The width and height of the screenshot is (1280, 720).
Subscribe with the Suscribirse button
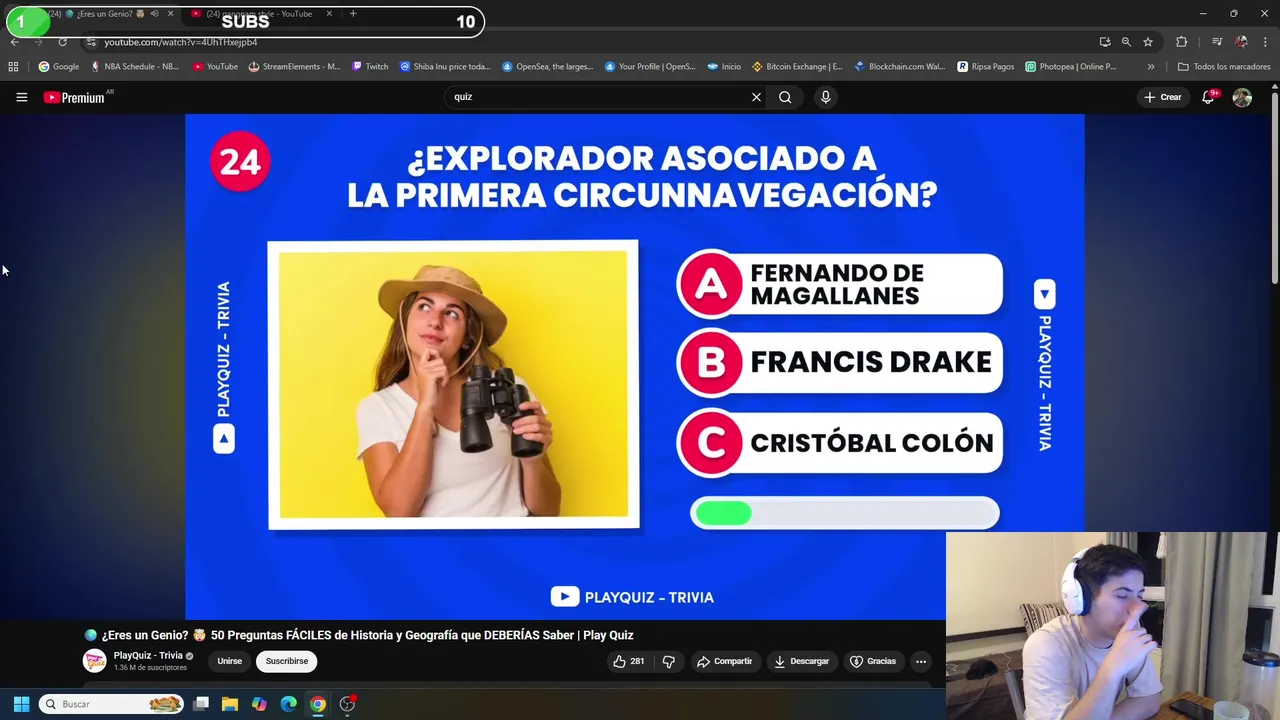(x=287, y=661)
